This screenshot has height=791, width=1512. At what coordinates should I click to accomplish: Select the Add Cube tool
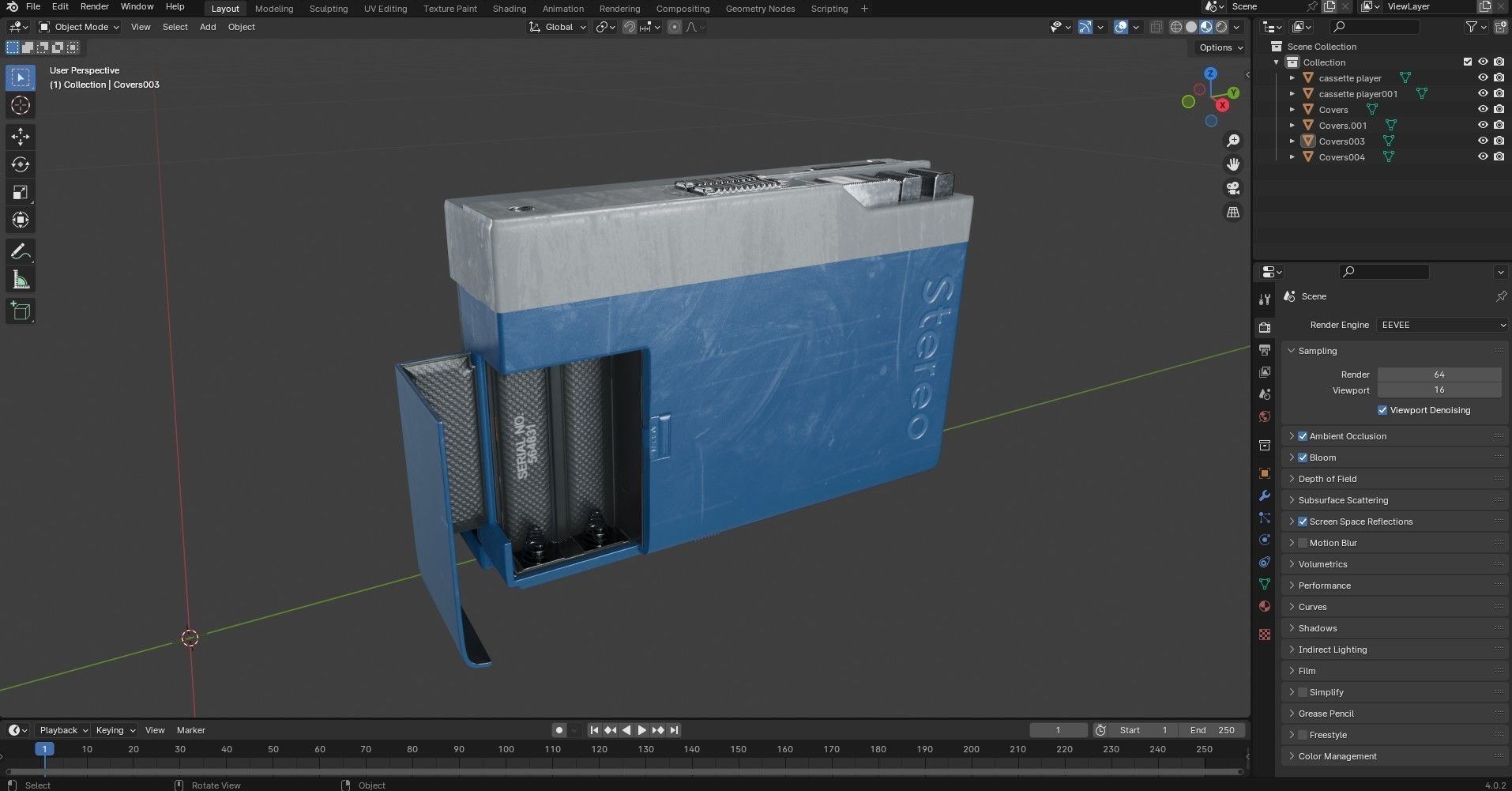point(21,311)
